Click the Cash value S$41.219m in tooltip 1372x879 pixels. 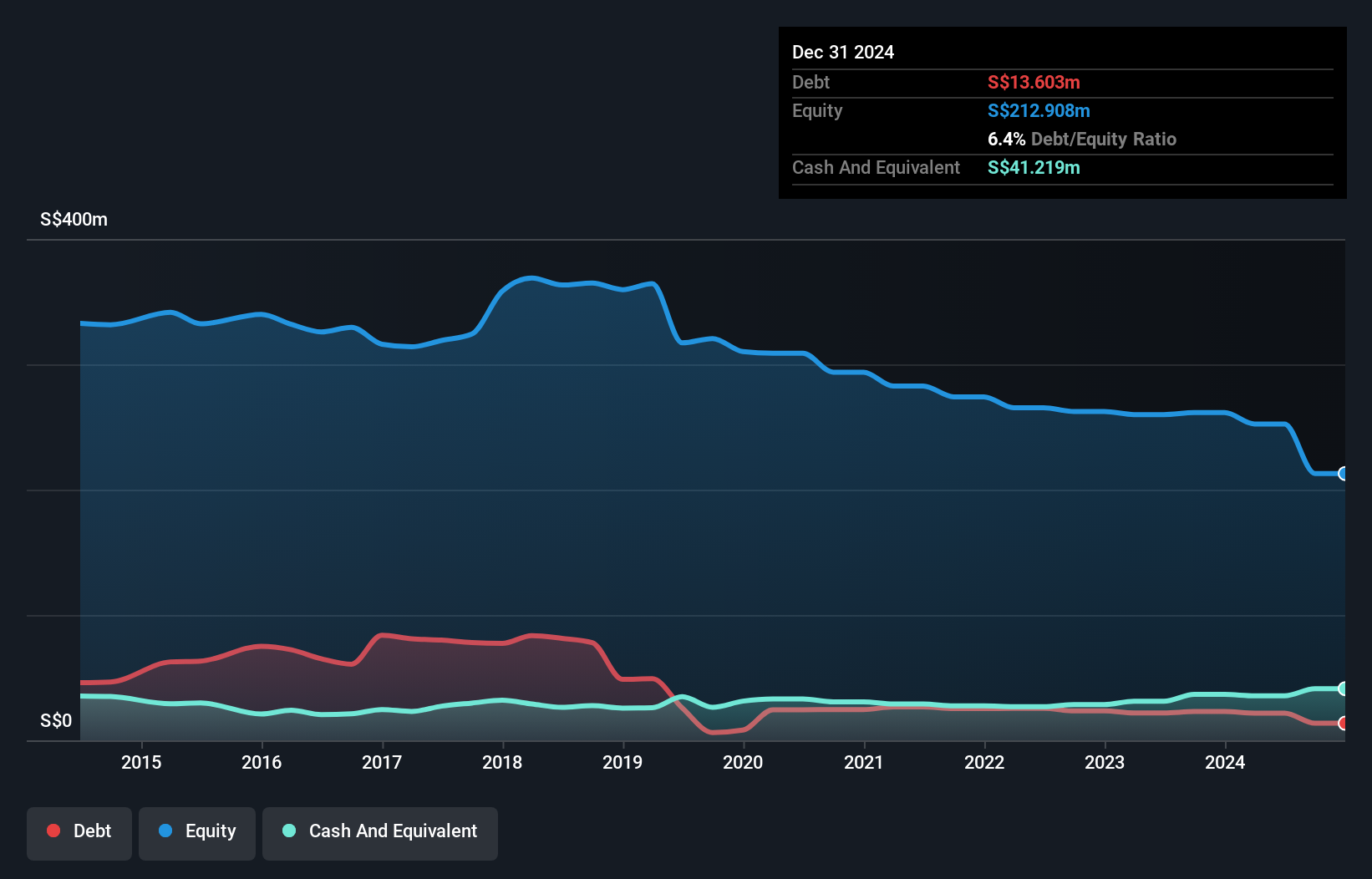click(x=1034, y=168)
